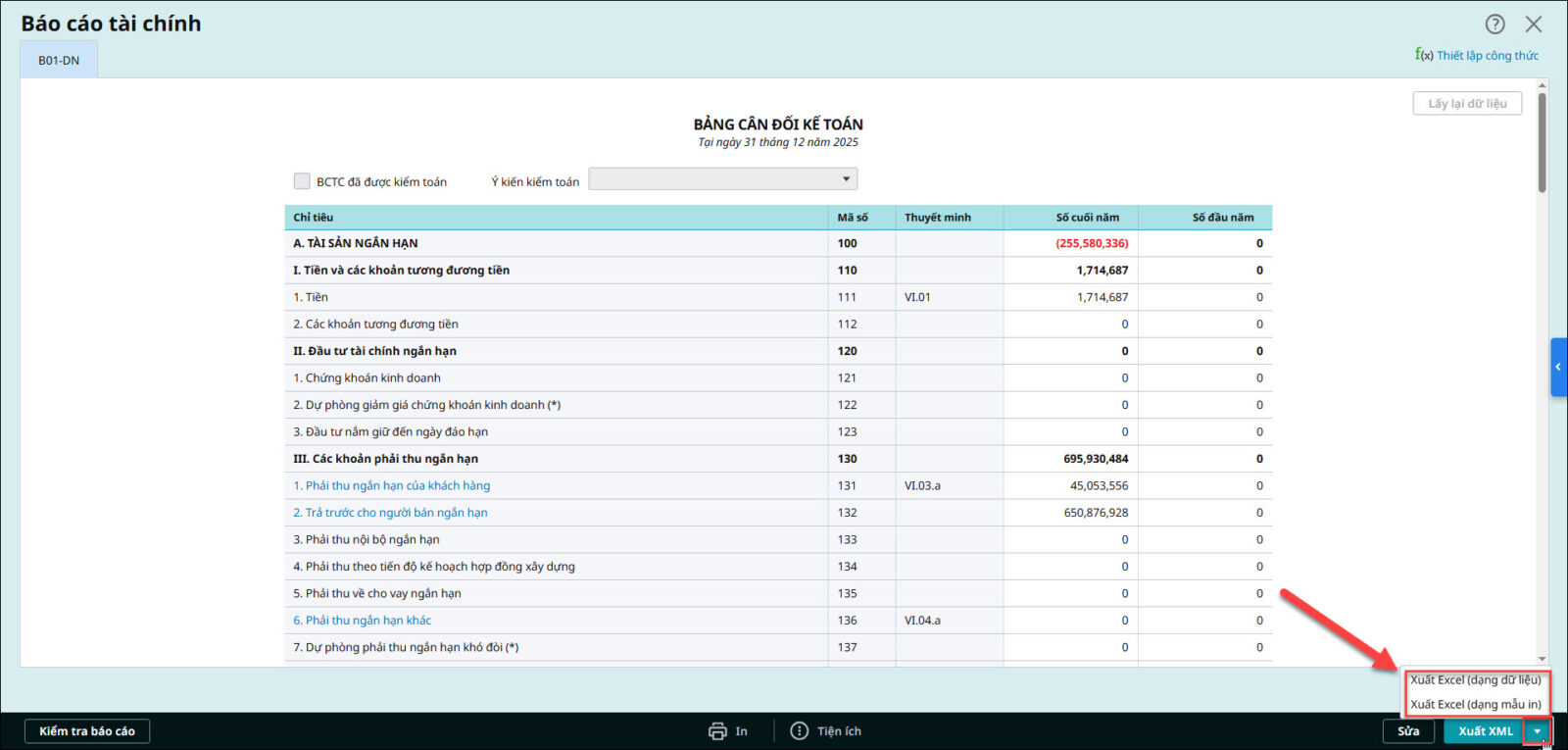Click the Xuất XML button

pyautogui.click(x=1484, y=731)
